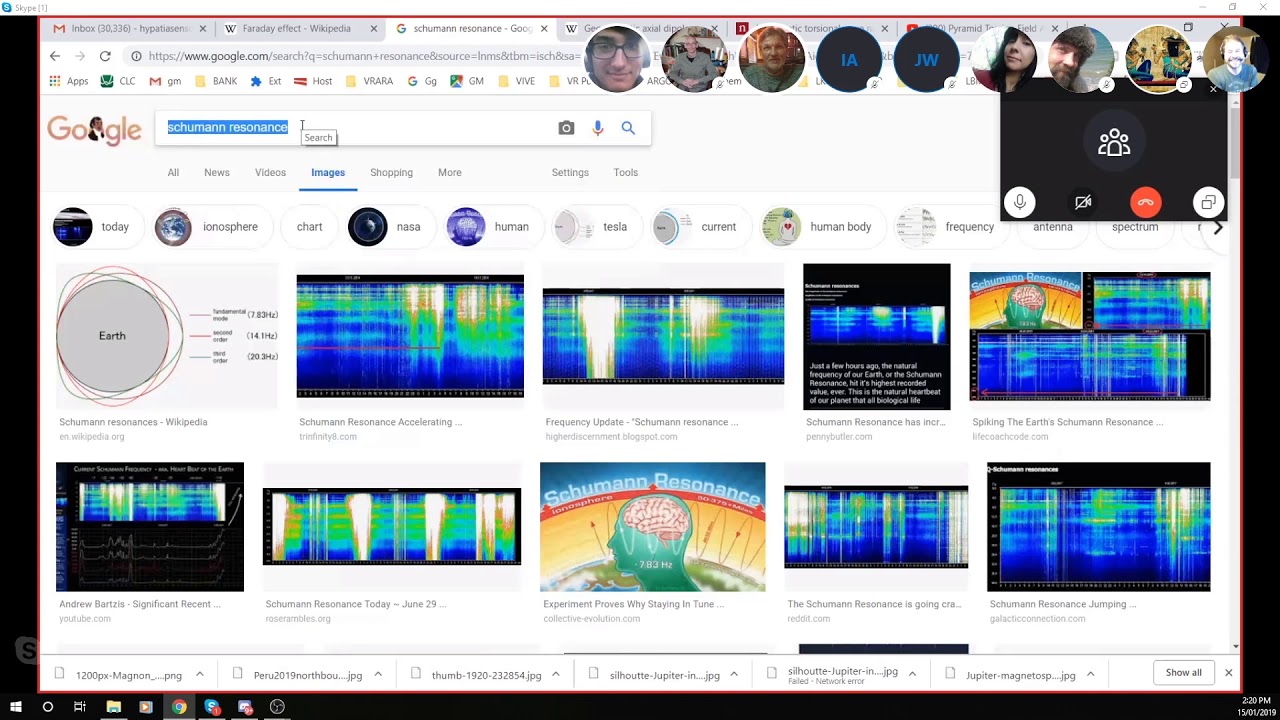This screenshot has height=720, width=1280.
Task: Open the Apps bookmark shortcut
Action: [69, 81]
